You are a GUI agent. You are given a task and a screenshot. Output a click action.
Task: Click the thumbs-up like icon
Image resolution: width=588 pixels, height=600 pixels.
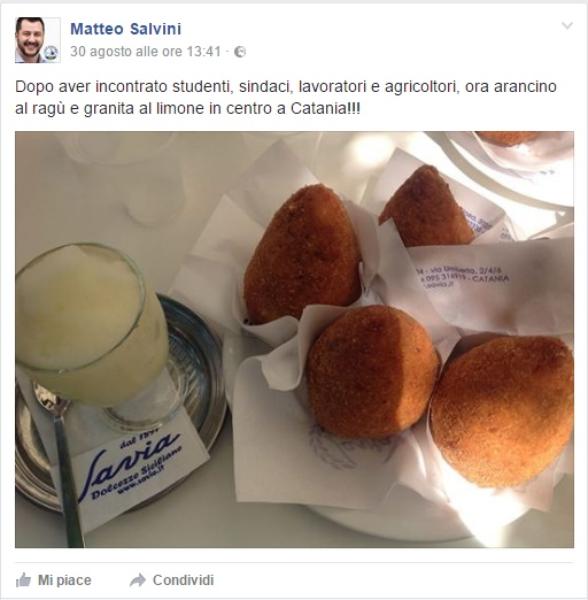tap(23, 580)
